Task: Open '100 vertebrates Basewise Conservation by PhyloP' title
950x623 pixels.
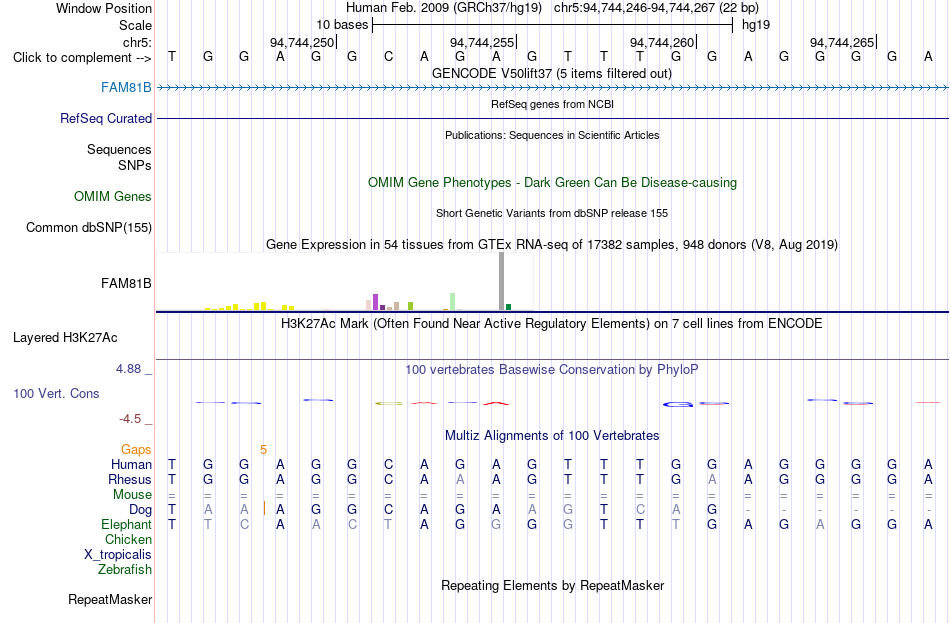Action: [551, 370]
